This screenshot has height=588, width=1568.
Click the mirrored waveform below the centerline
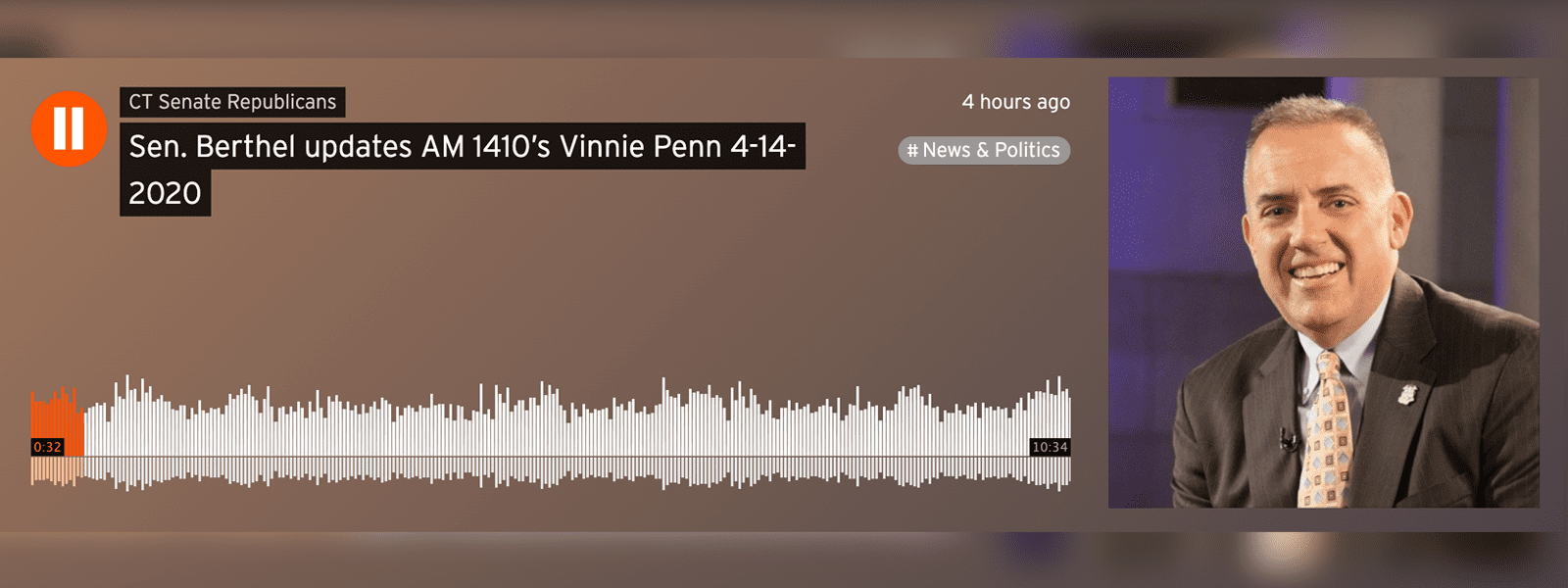[551, 472]
